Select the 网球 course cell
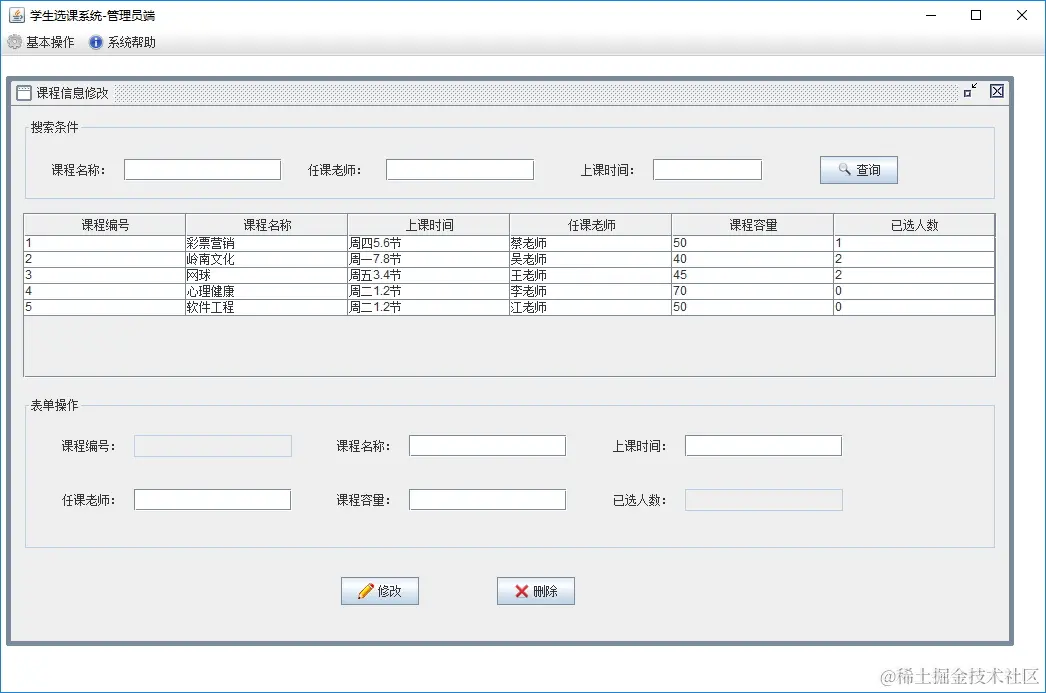The width and height of the screenshot is (1046, 693). pyautogui.click(x=267, y=275)
